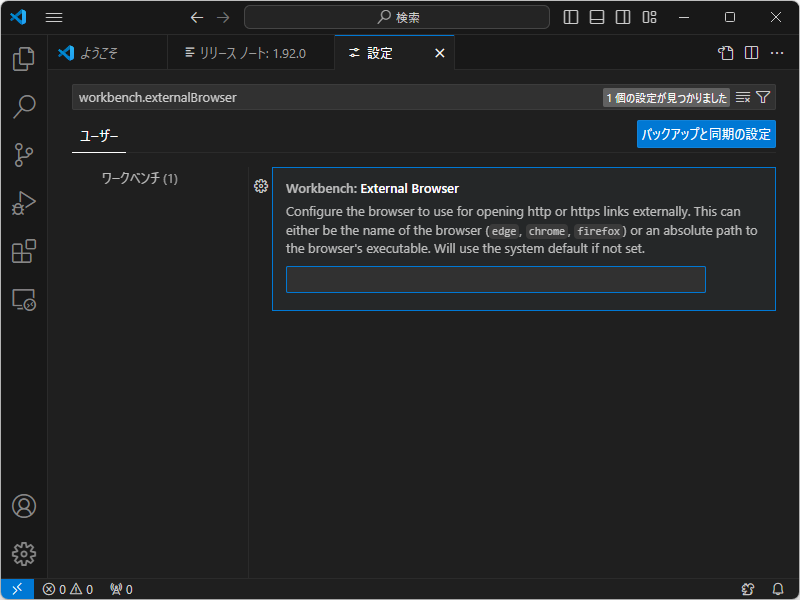The image size is (800, 600).
Task: Close the 設定 tab
Action: [440, 53]
